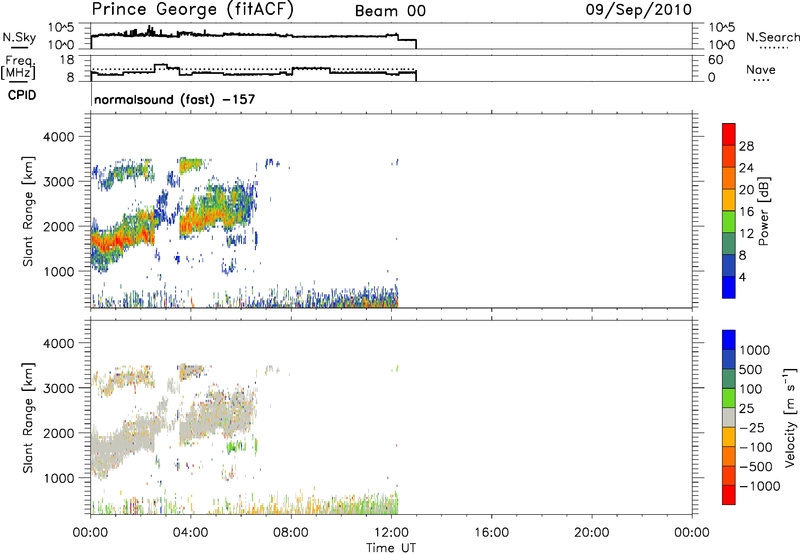Click the velocity color bar label "-100"
The image size is (800, 554).
coord(756,447)
